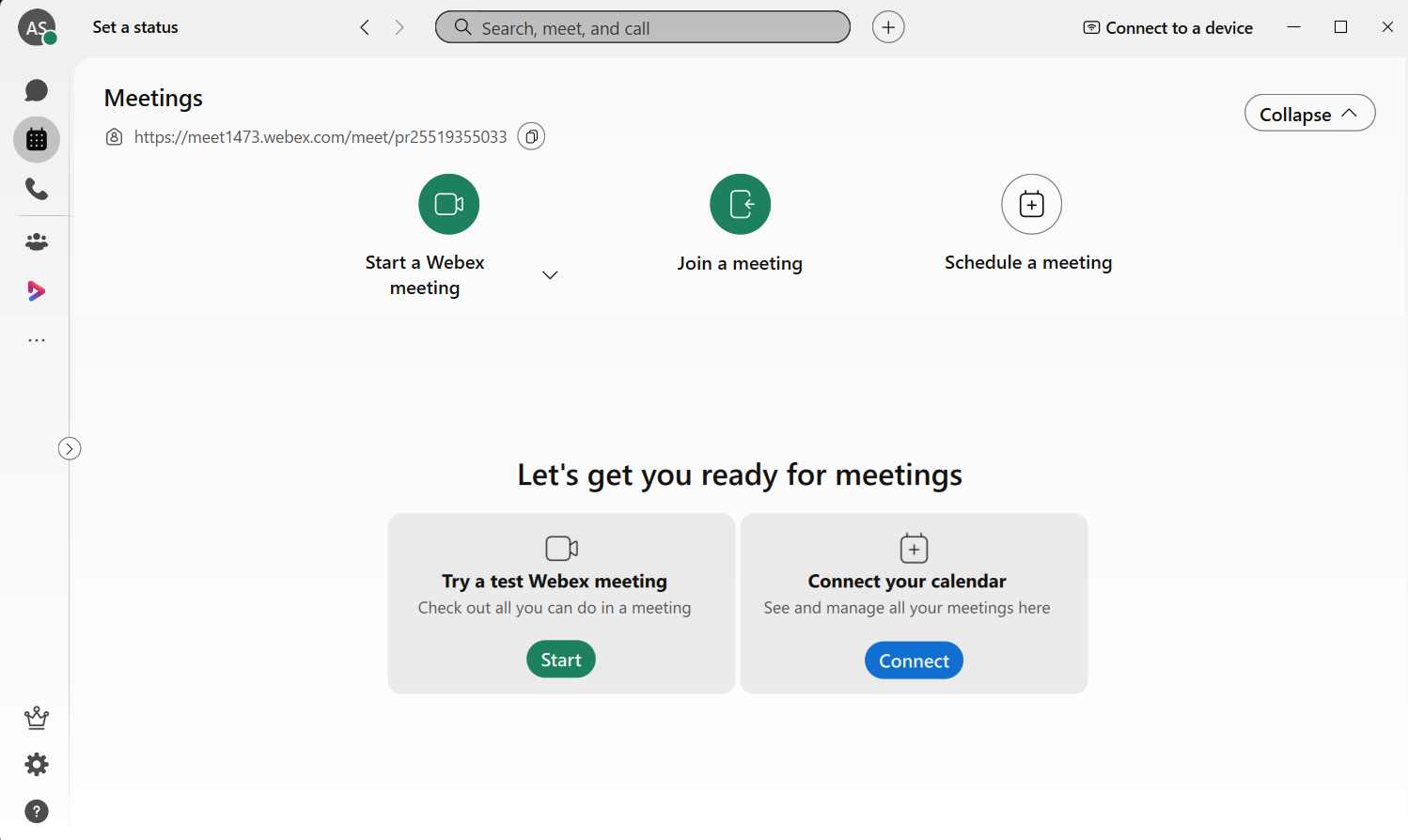1408x840 pixels.
Task: Minimize the Webex window
Action: [1293, 27]
